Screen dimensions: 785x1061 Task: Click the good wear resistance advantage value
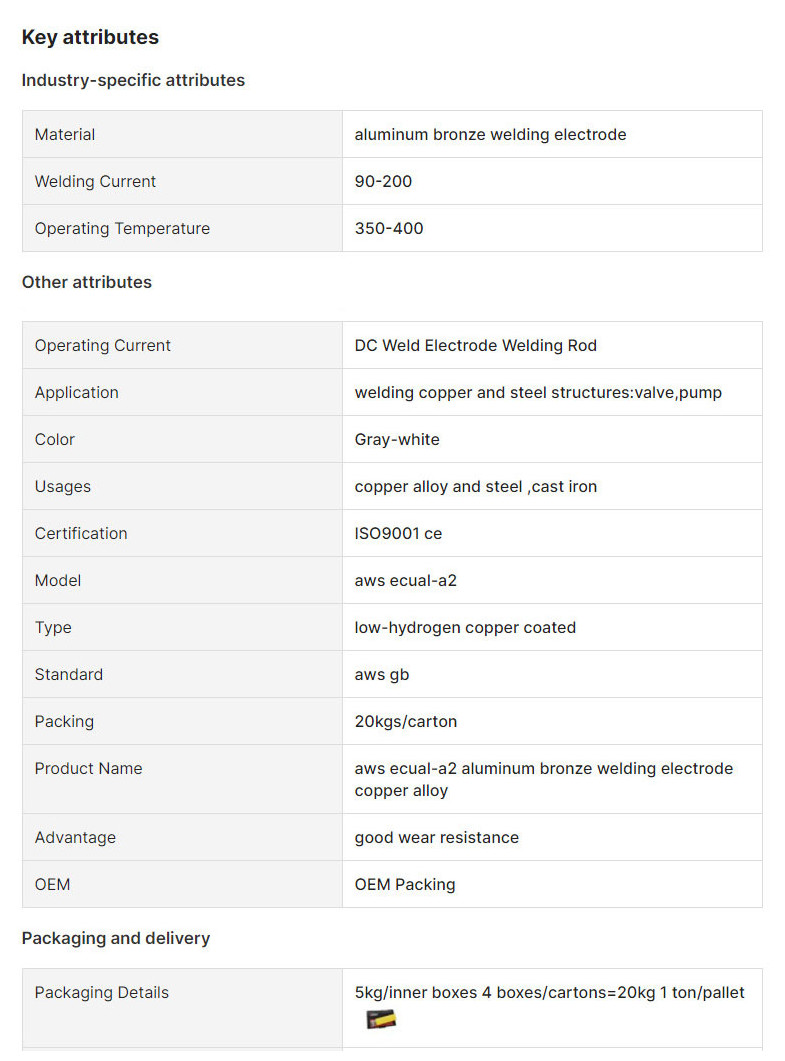pos(437,837)
